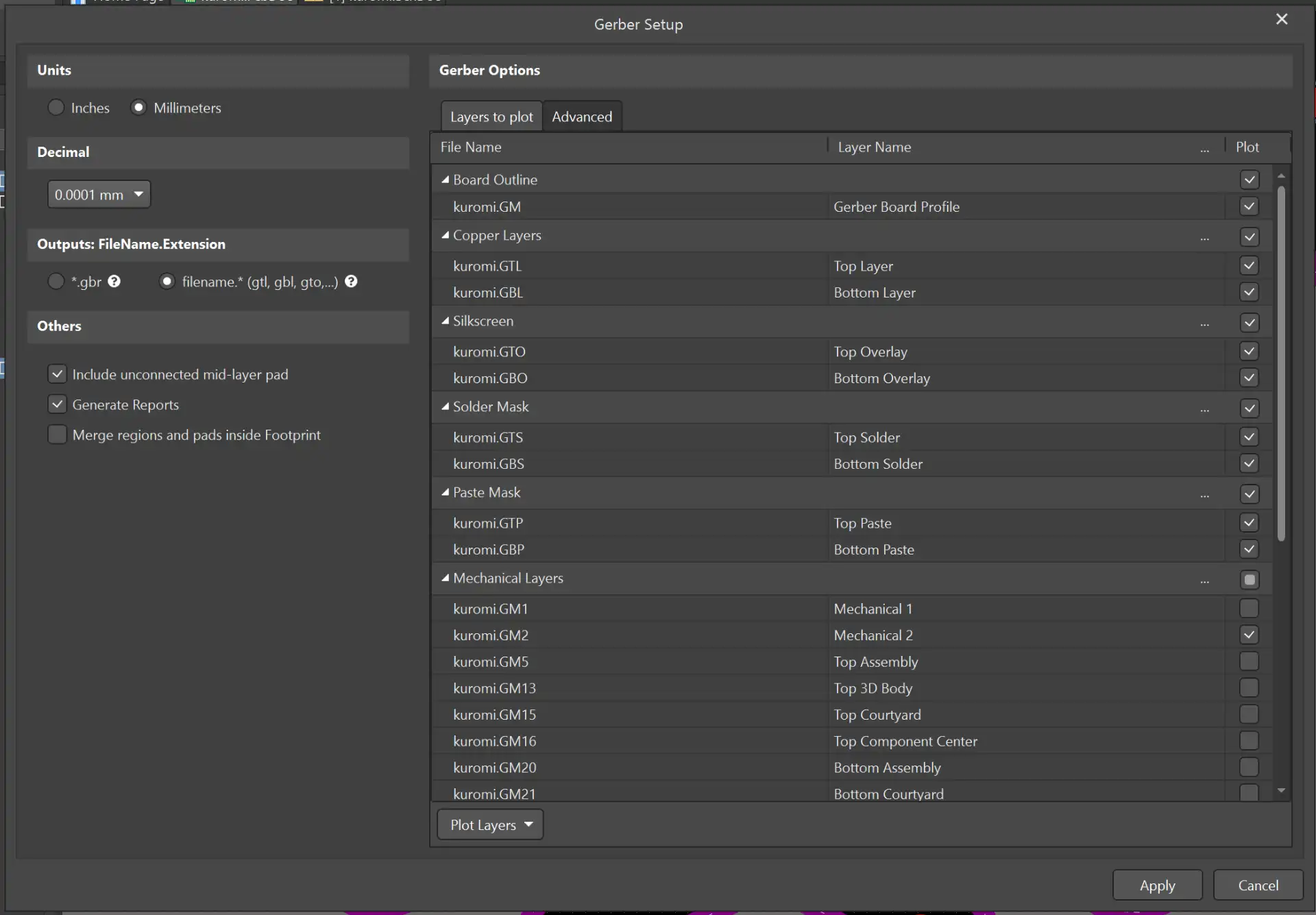Select the Inches units radio button
1316x915 pixels.
click(x=56, y=108)
